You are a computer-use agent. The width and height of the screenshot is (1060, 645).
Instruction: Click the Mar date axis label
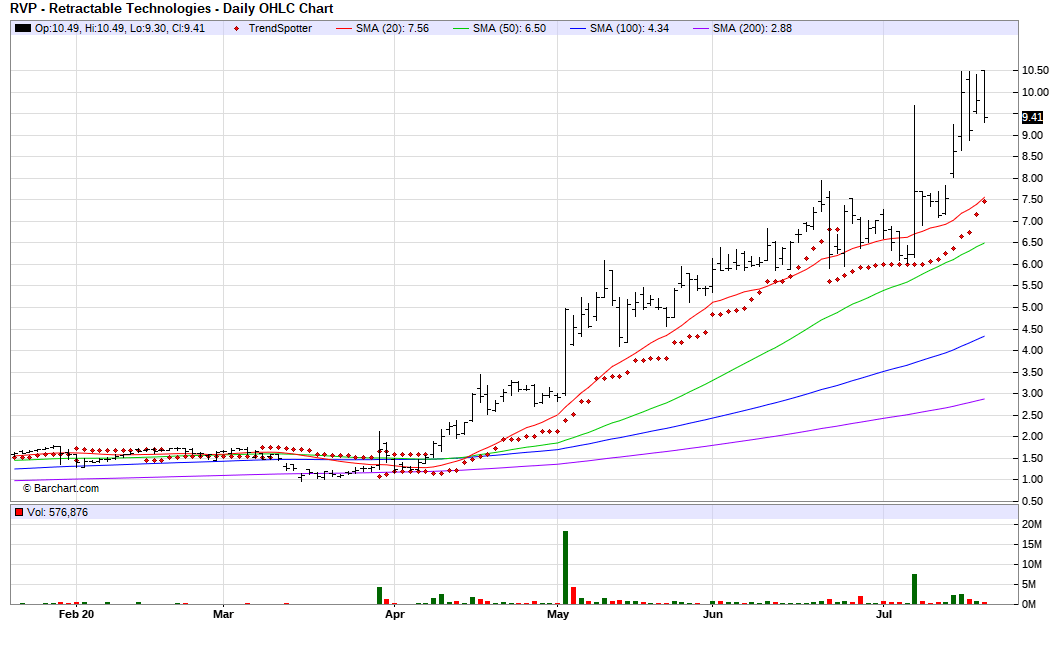223,614
